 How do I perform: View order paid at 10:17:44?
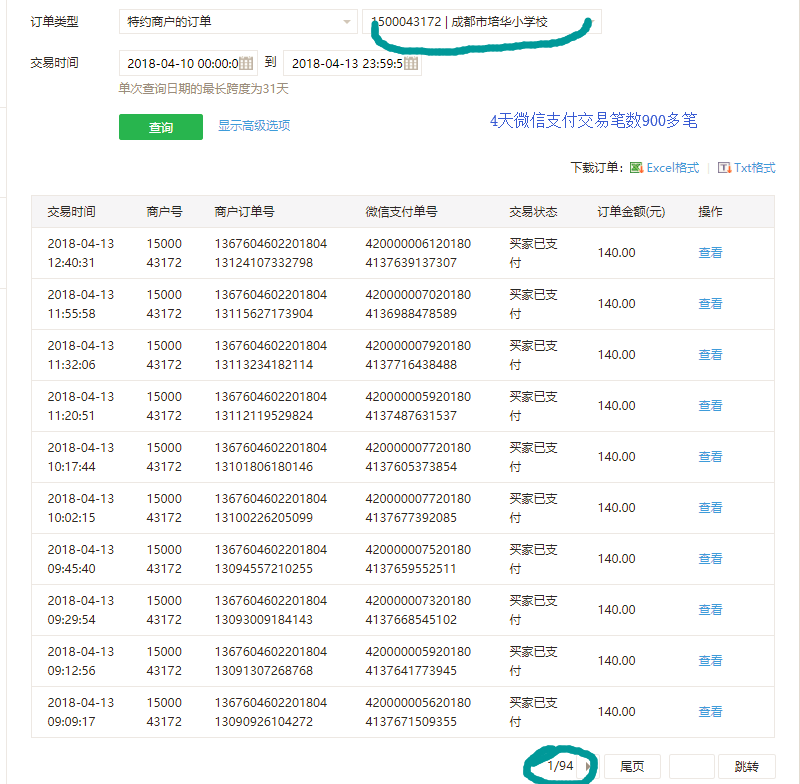710,457
